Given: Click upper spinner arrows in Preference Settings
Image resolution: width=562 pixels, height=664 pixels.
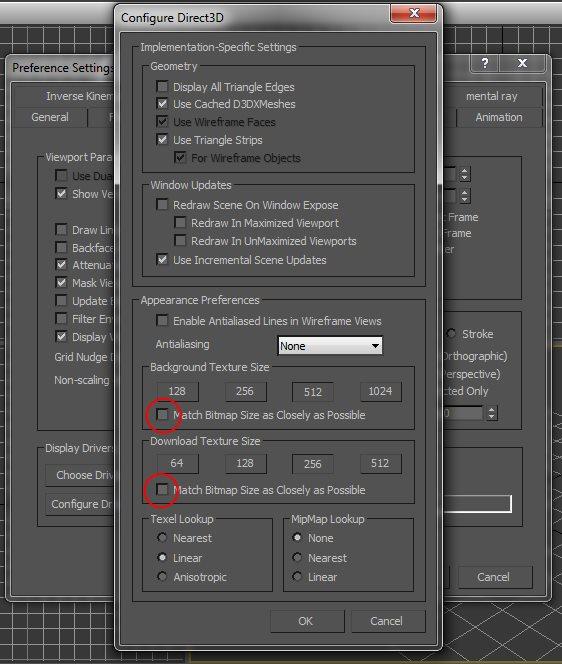Looking at the screenshot, I should (465, 174).
